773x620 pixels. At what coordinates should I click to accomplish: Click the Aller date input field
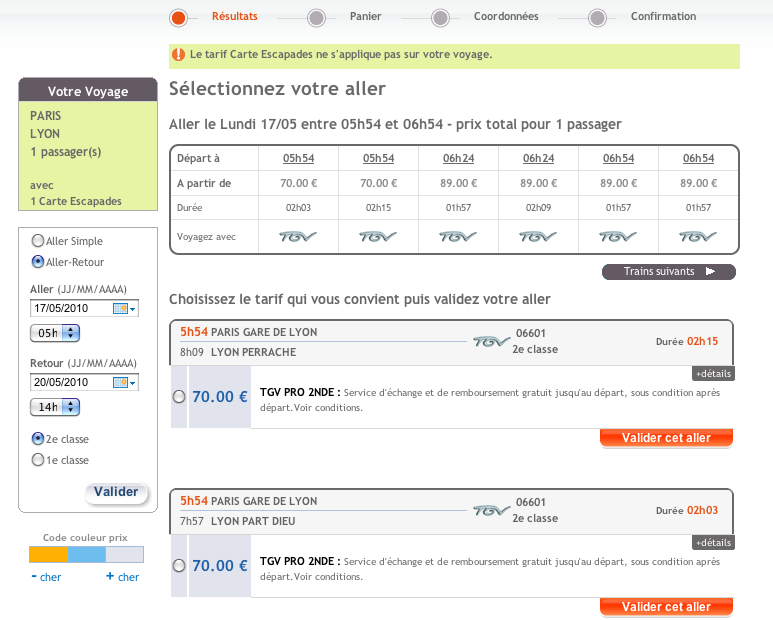(x=71, y=308)
